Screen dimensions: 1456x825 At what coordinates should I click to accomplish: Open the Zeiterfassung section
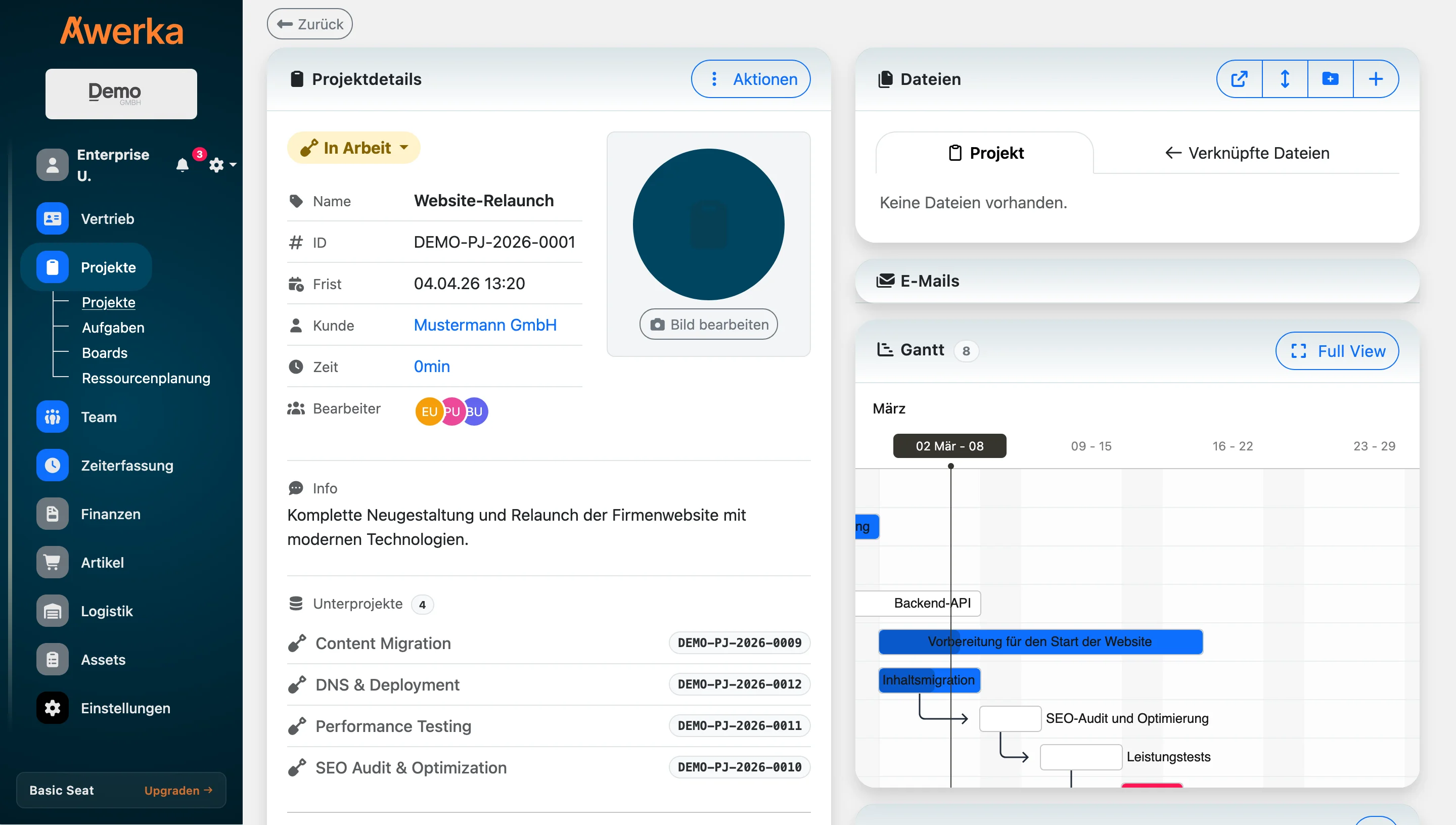127,465
